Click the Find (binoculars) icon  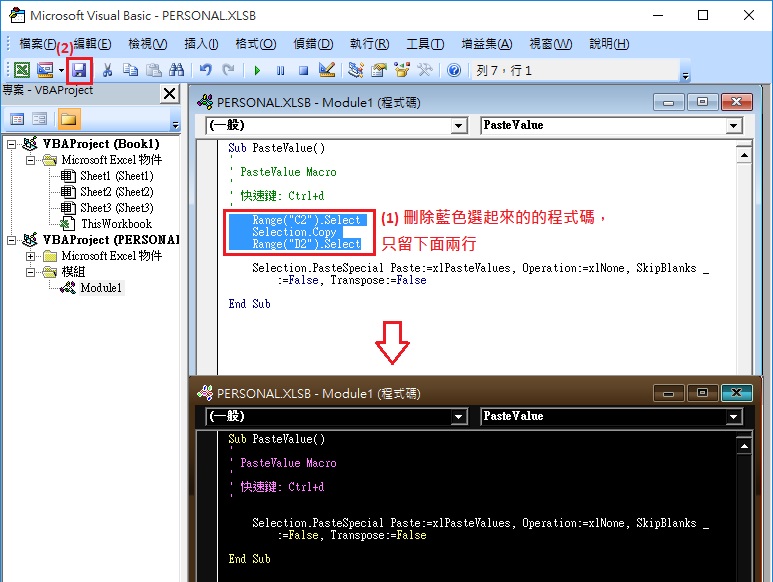[176, 70]
